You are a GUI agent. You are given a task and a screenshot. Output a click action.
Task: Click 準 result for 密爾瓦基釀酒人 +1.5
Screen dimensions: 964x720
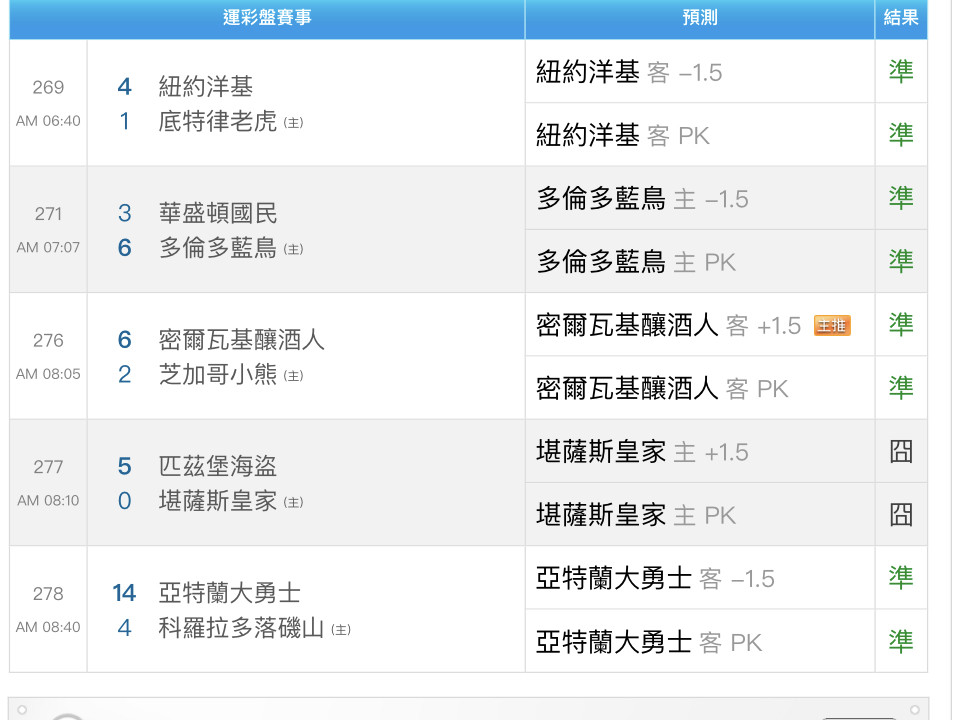901,325
